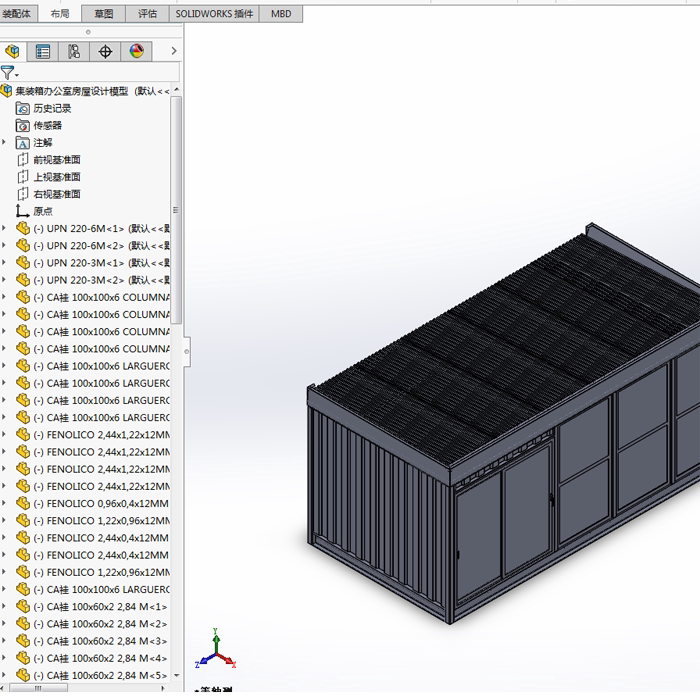Click the CA挂 100x60x2 2,84 M<3> part icon
The height and width of the screenshot is (700, 700).
[23, 641]
